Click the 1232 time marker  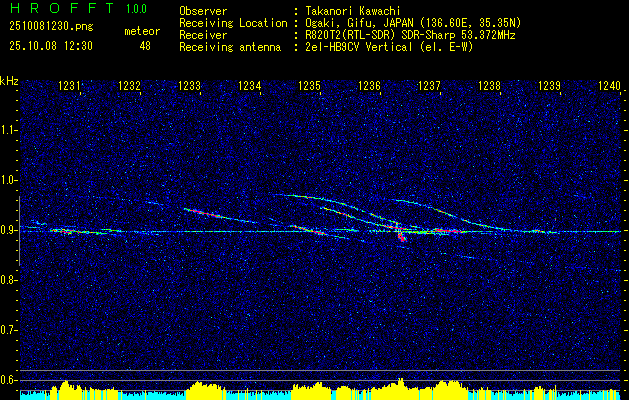(x=129, y=85)
